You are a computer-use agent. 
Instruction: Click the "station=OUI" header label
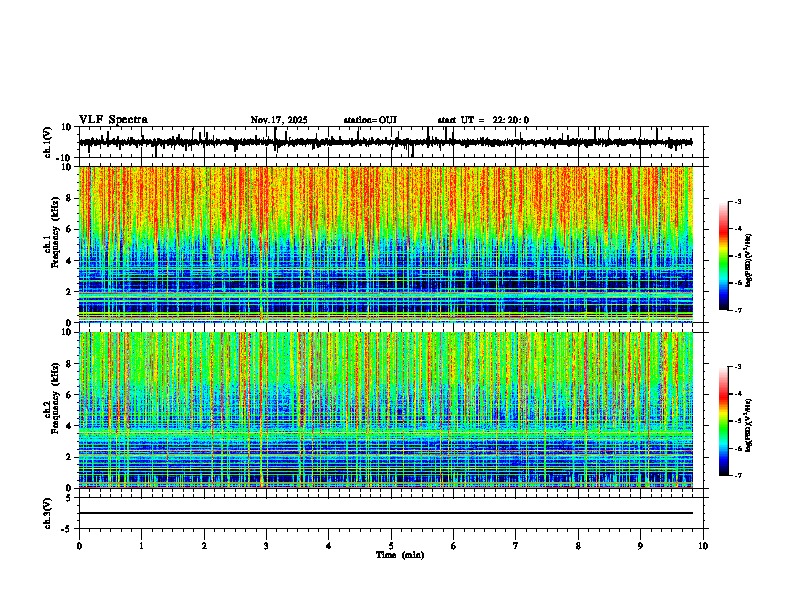[370, 120]
